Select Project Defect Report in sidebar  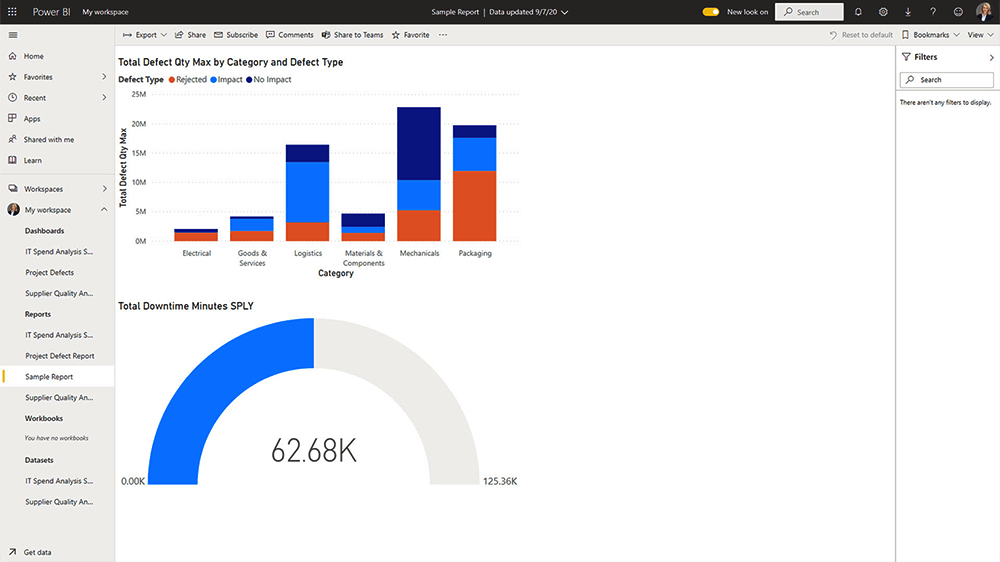click(59, 356)
